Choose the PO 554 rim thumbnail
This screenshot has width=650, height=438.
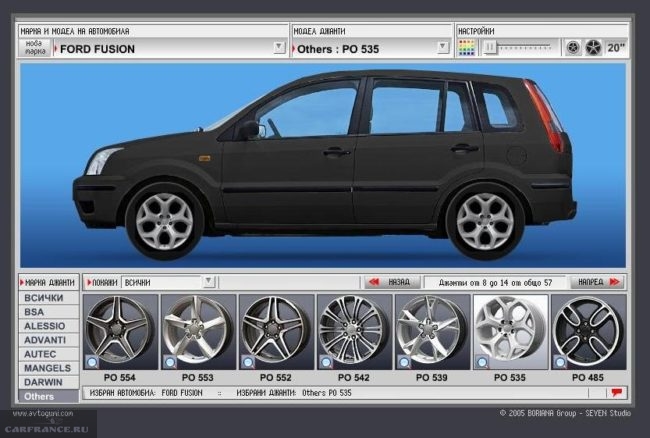click(x=120, y=332)
